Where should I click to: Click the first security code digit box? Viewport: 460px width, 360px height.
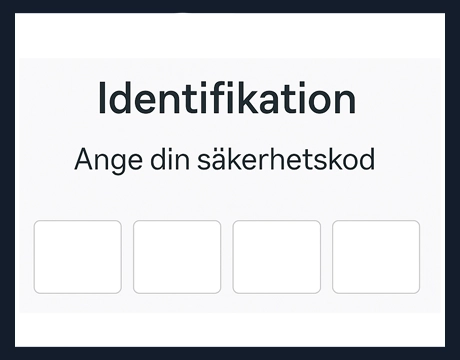[x=78, y=257]
